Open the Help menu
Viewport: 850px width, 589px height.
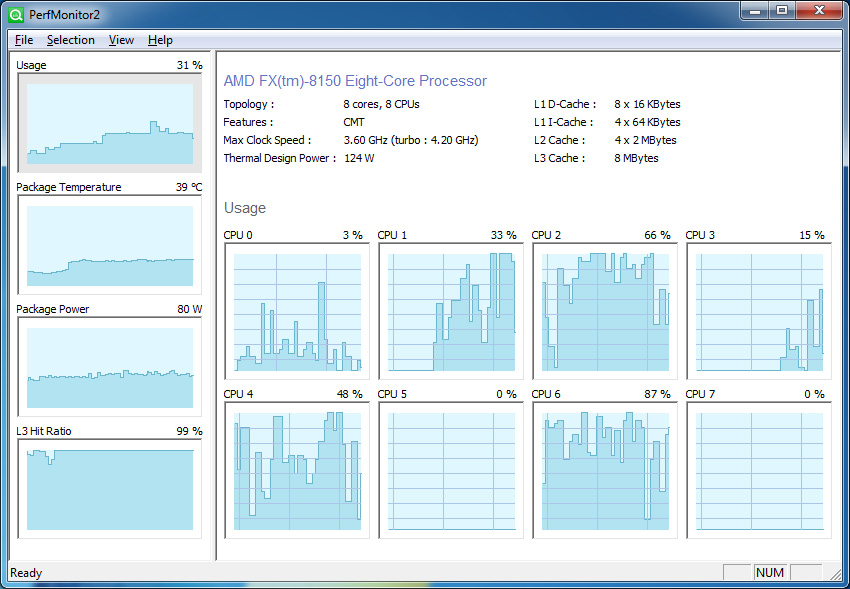pos(160,40)
